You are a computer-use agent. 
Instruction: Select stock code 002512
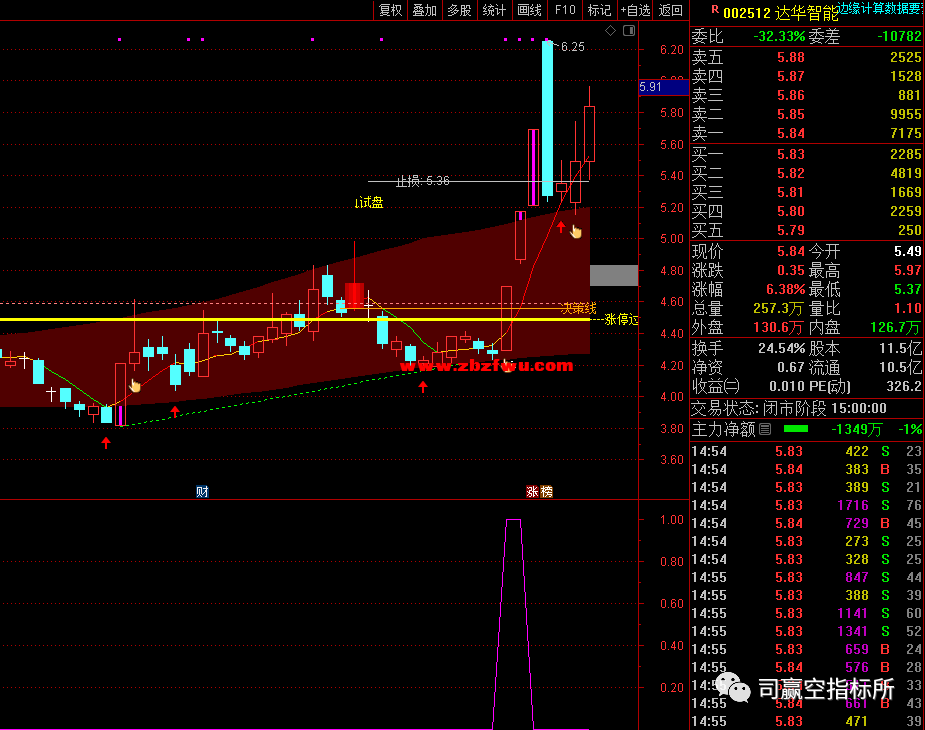747,13
